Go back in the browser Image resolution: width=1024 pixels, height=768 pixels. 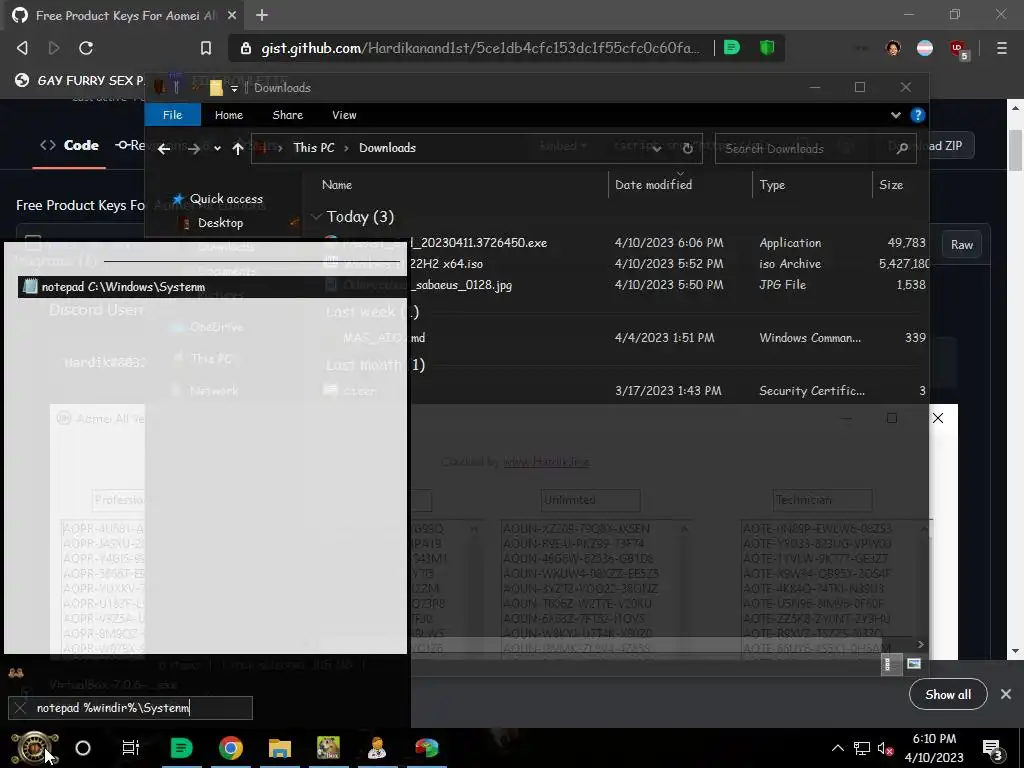(22, 48)
